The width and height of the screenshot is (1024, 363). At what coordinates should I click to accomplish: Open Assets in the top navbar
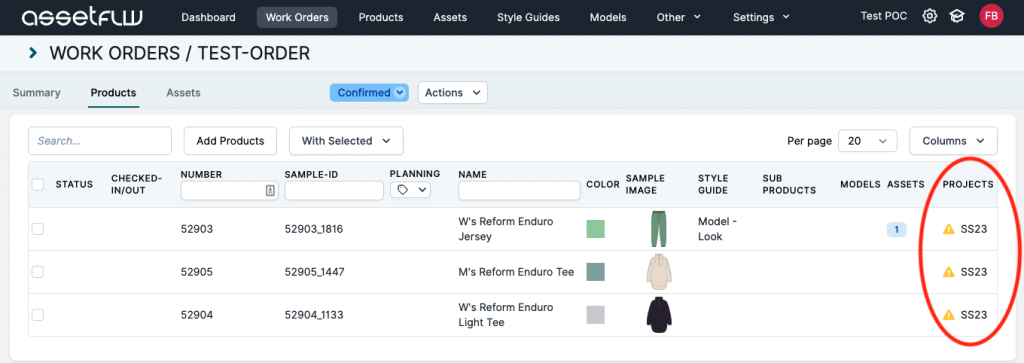450,18
